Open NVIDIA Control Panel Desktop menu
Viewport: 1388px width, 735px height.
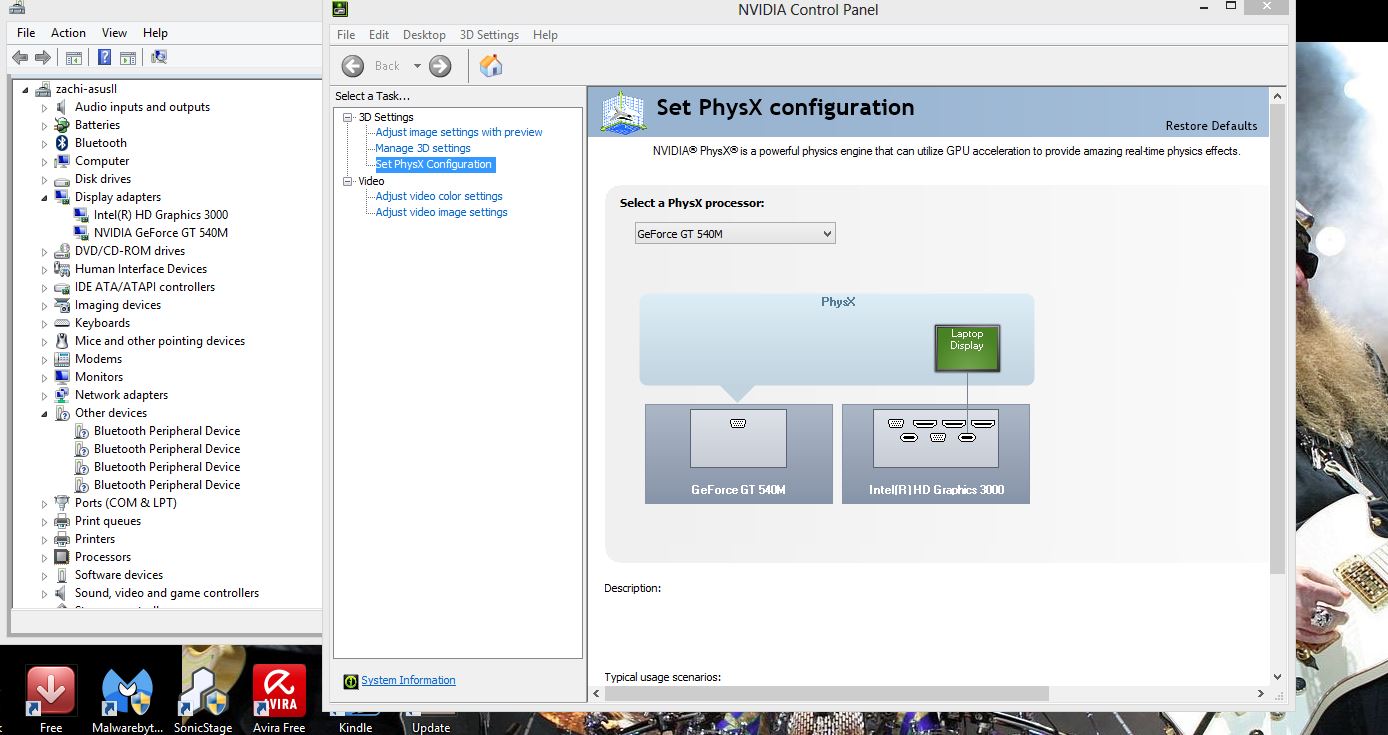pos(424,35)
